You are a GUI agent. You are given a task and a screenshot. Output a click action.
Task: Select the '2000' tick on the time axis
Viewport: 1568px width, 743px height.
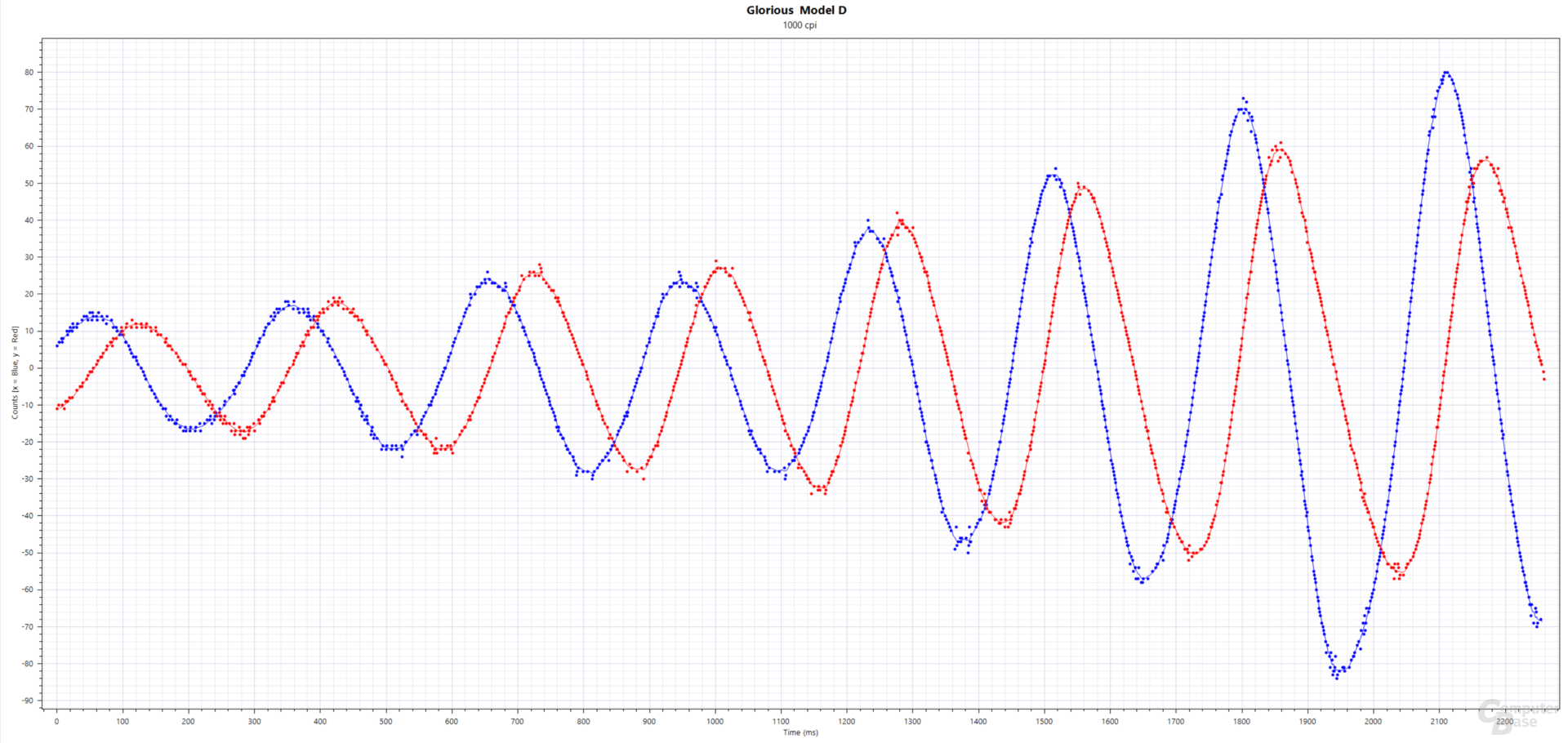1374,722
